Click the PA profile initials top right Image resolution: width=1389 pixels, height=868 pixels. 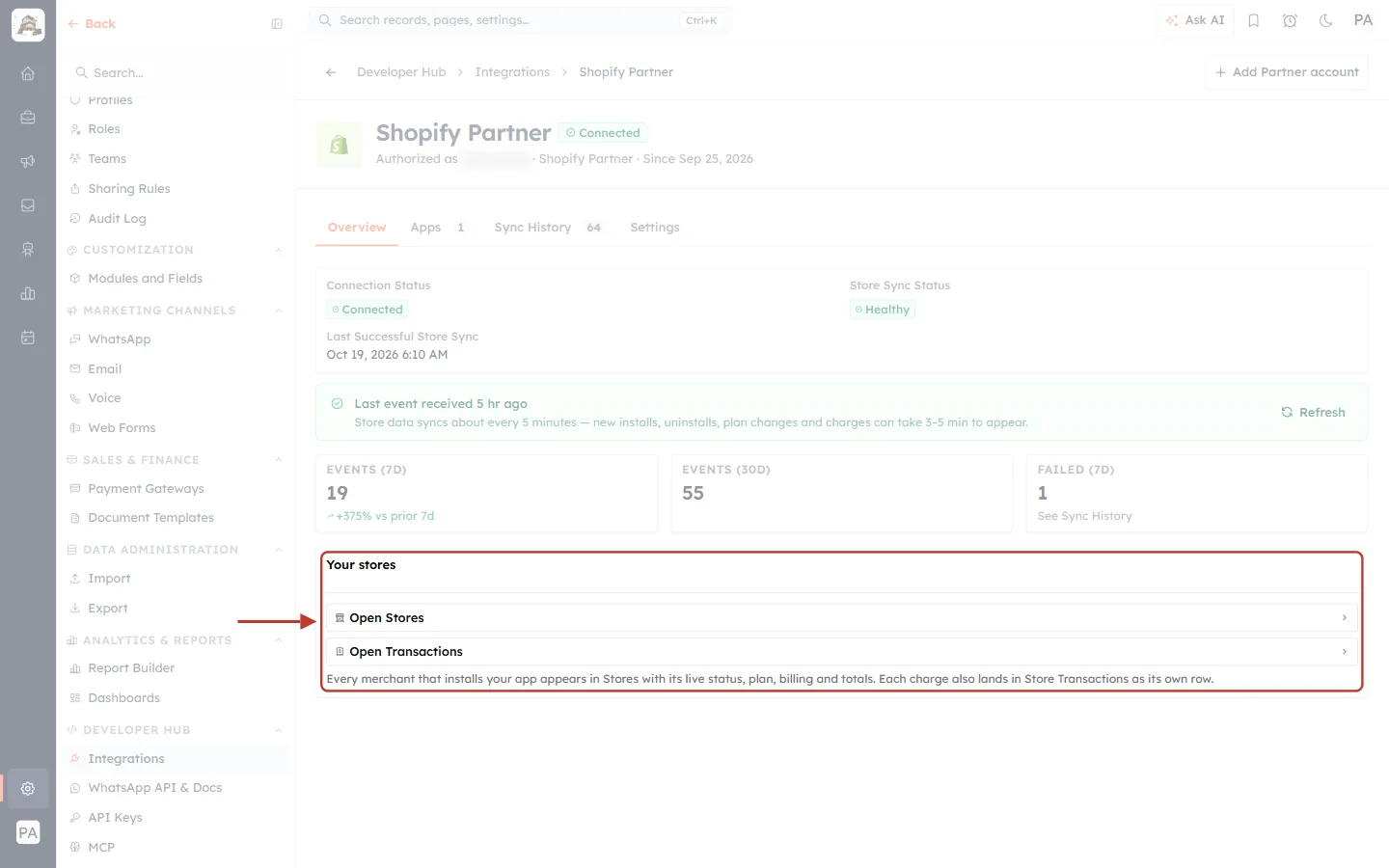point(1363,20)
